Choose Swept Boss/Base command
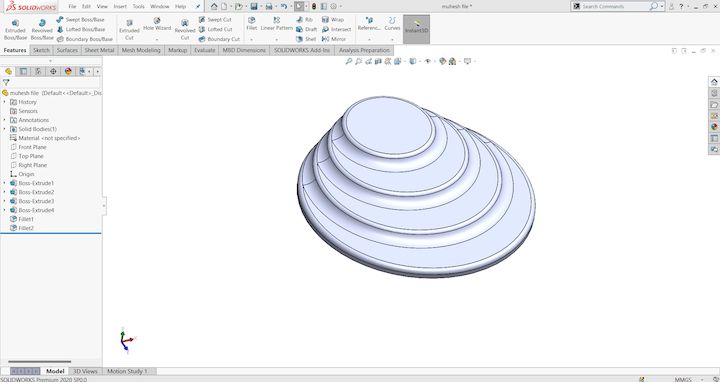This screenshot has width=720, height=382. (80, 20)
